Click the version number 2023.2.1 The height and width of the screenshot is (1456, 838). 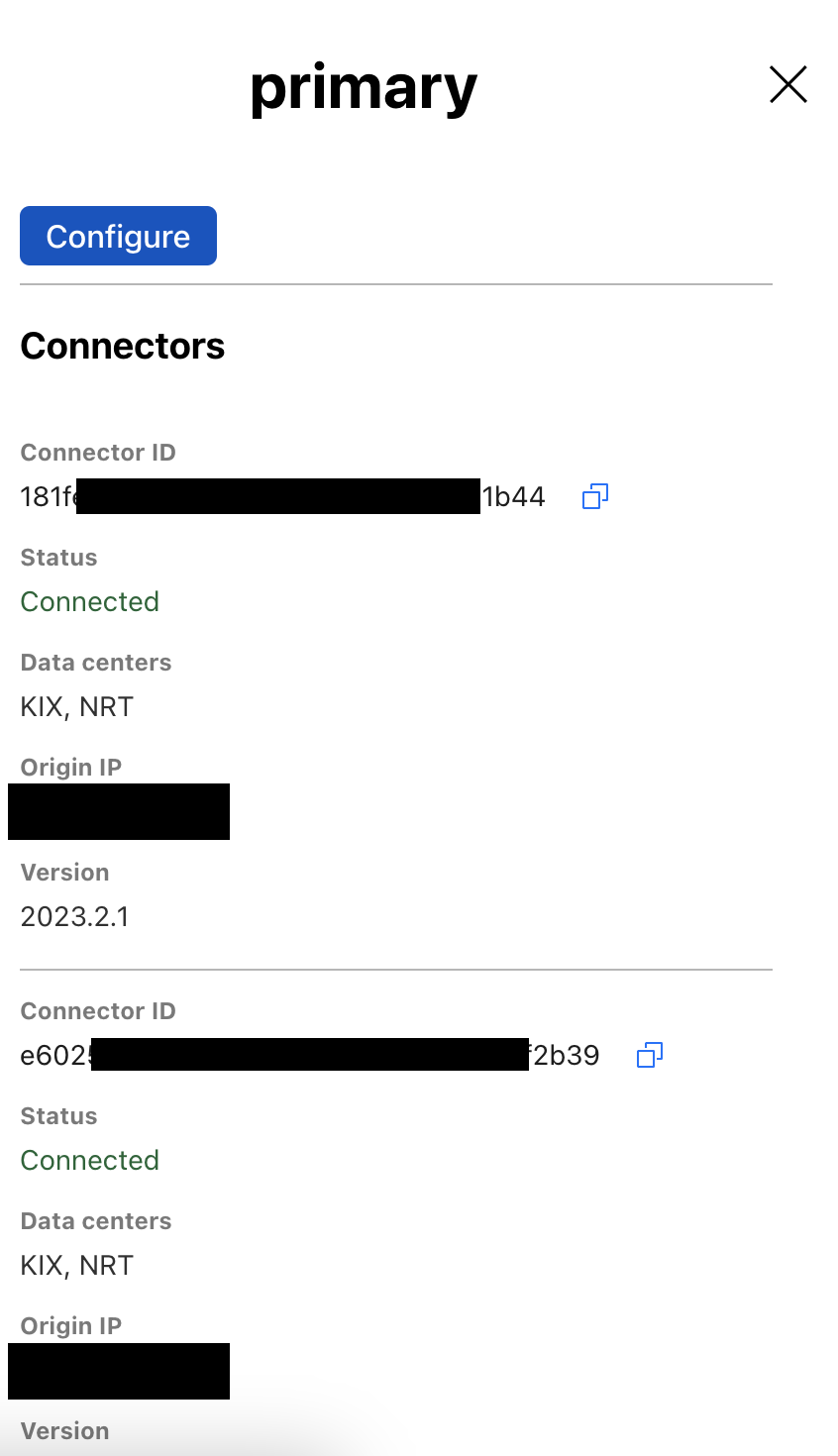(75, 916)
